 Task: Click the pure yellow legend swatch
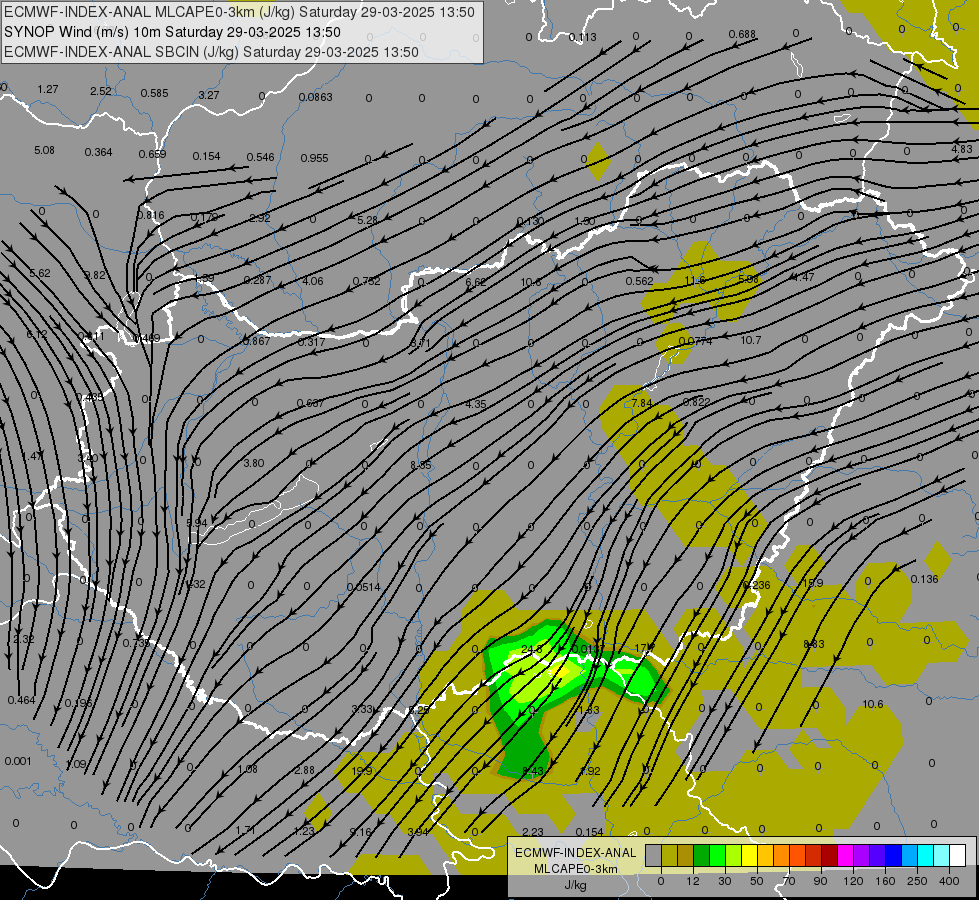pos(750,855)
